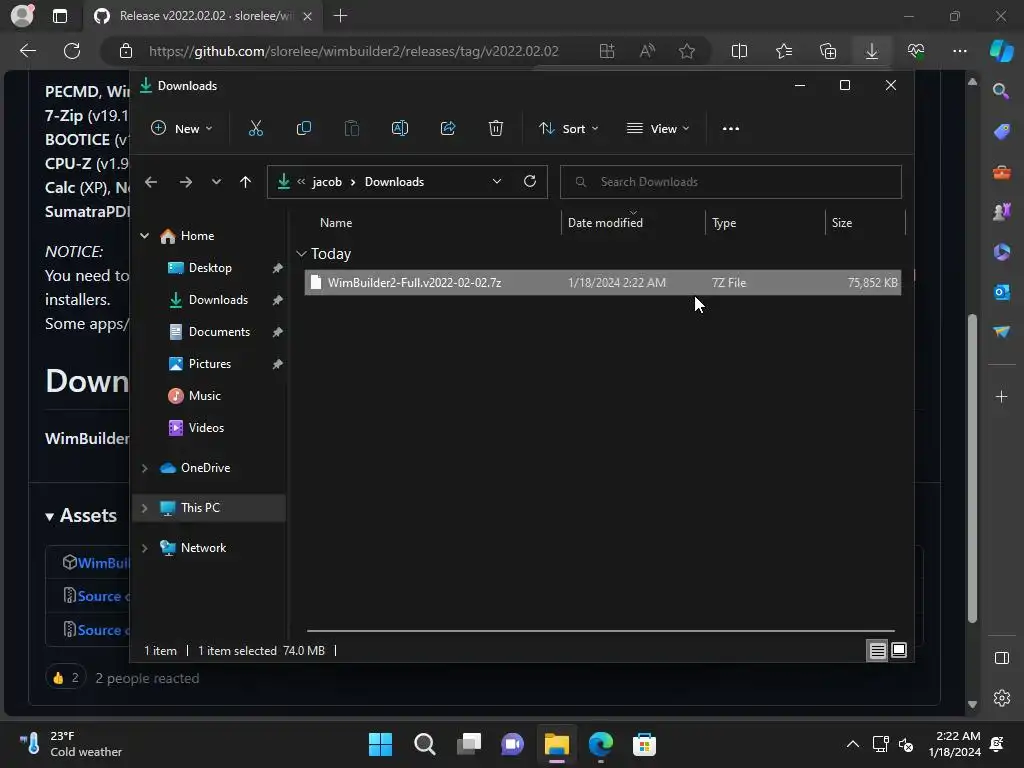Expand the Network tree node
The height and width of the screenshot is (768, 1024).
[144, 549]
